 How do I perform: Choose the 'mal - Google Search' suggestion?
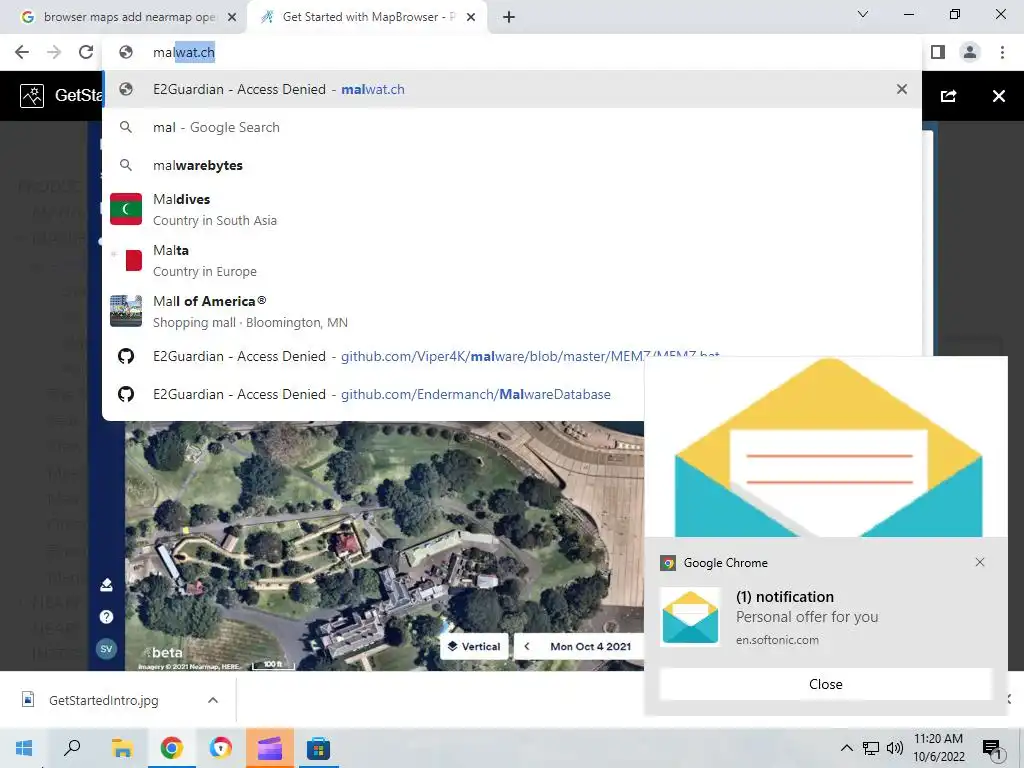pos(512,127)
